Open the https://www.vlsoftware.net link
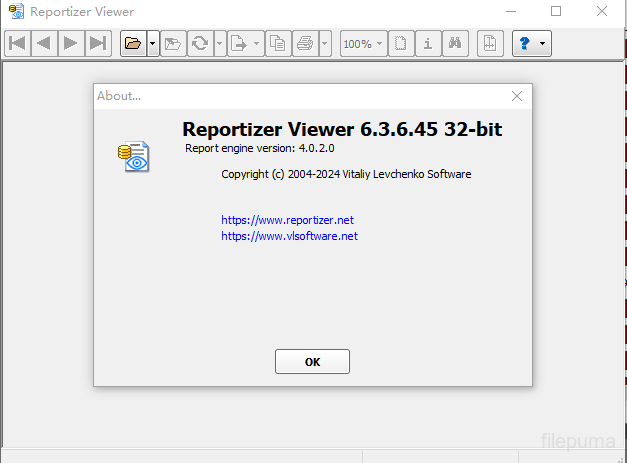627x463 pixels. 289,236
